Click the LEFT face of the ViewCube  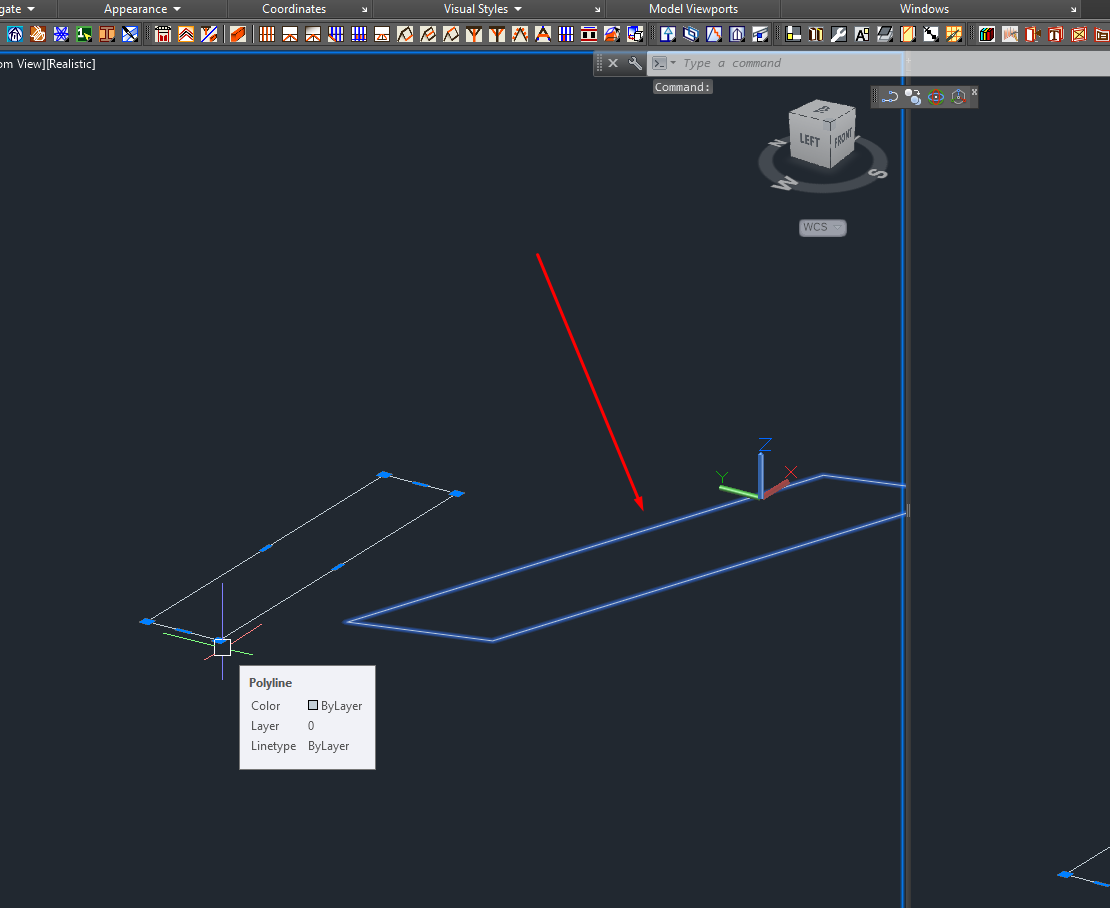(810, 140)
